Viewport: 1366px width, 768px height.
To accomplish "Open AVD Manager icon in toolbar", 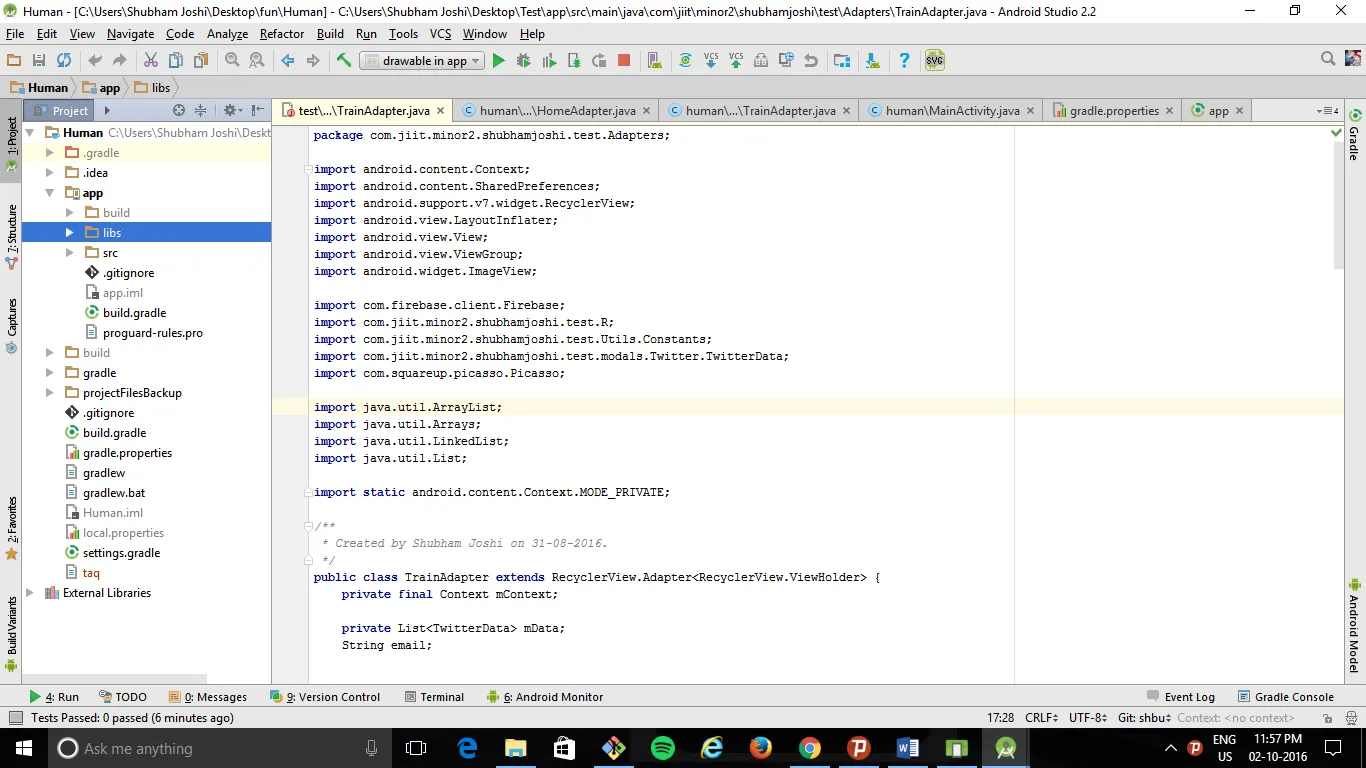I will [x=655, y=61].
